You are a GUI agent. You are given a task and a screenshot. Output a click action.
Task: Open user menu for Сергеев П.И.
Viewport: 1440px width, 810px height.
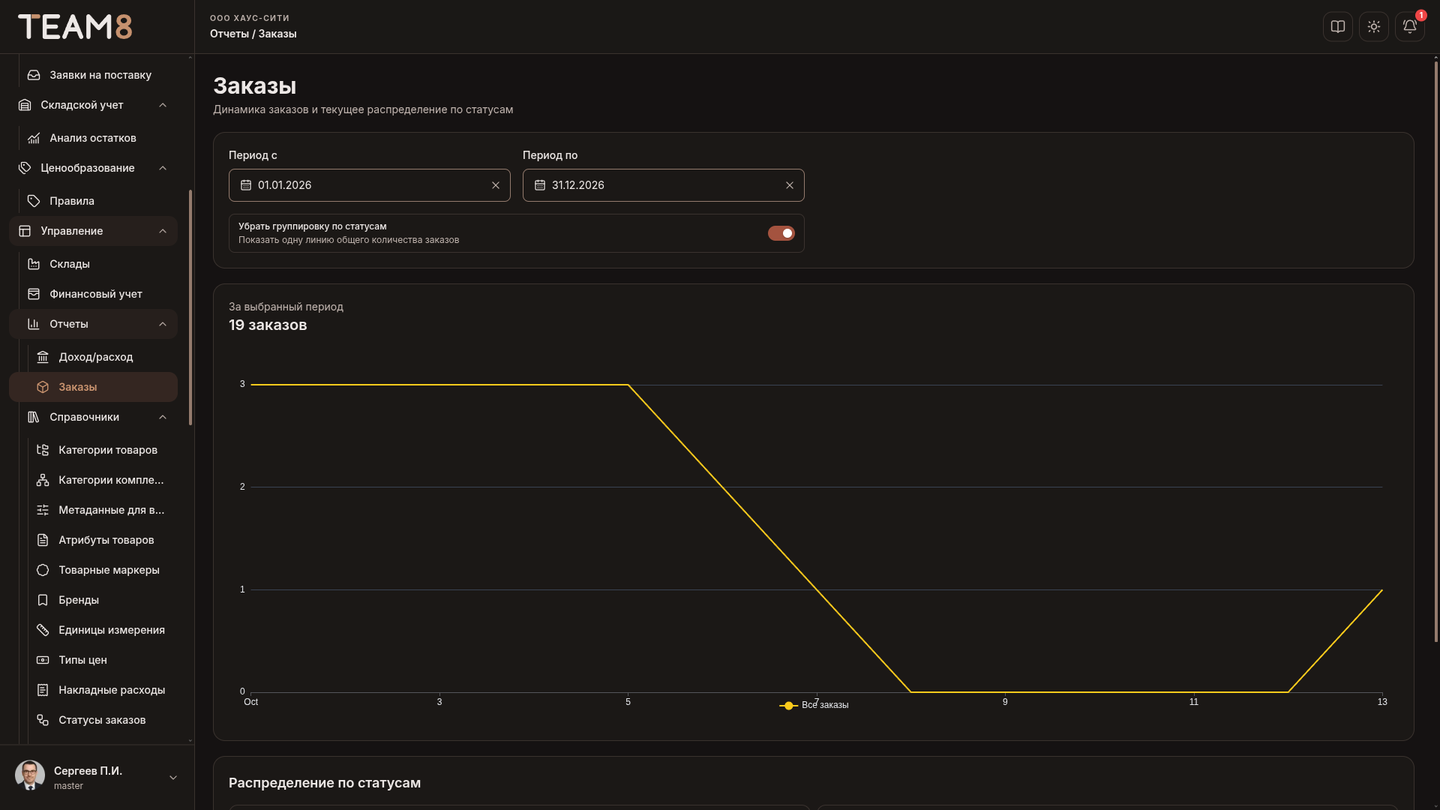[x=97, y=777]
